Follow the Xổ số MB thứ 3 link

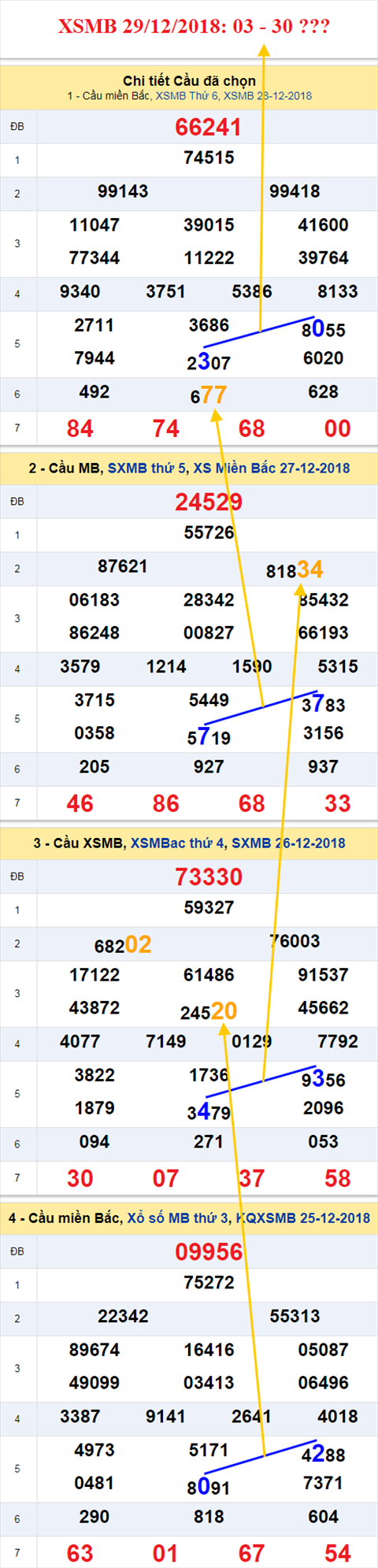pyautogui.click(x=178, y=1218)
